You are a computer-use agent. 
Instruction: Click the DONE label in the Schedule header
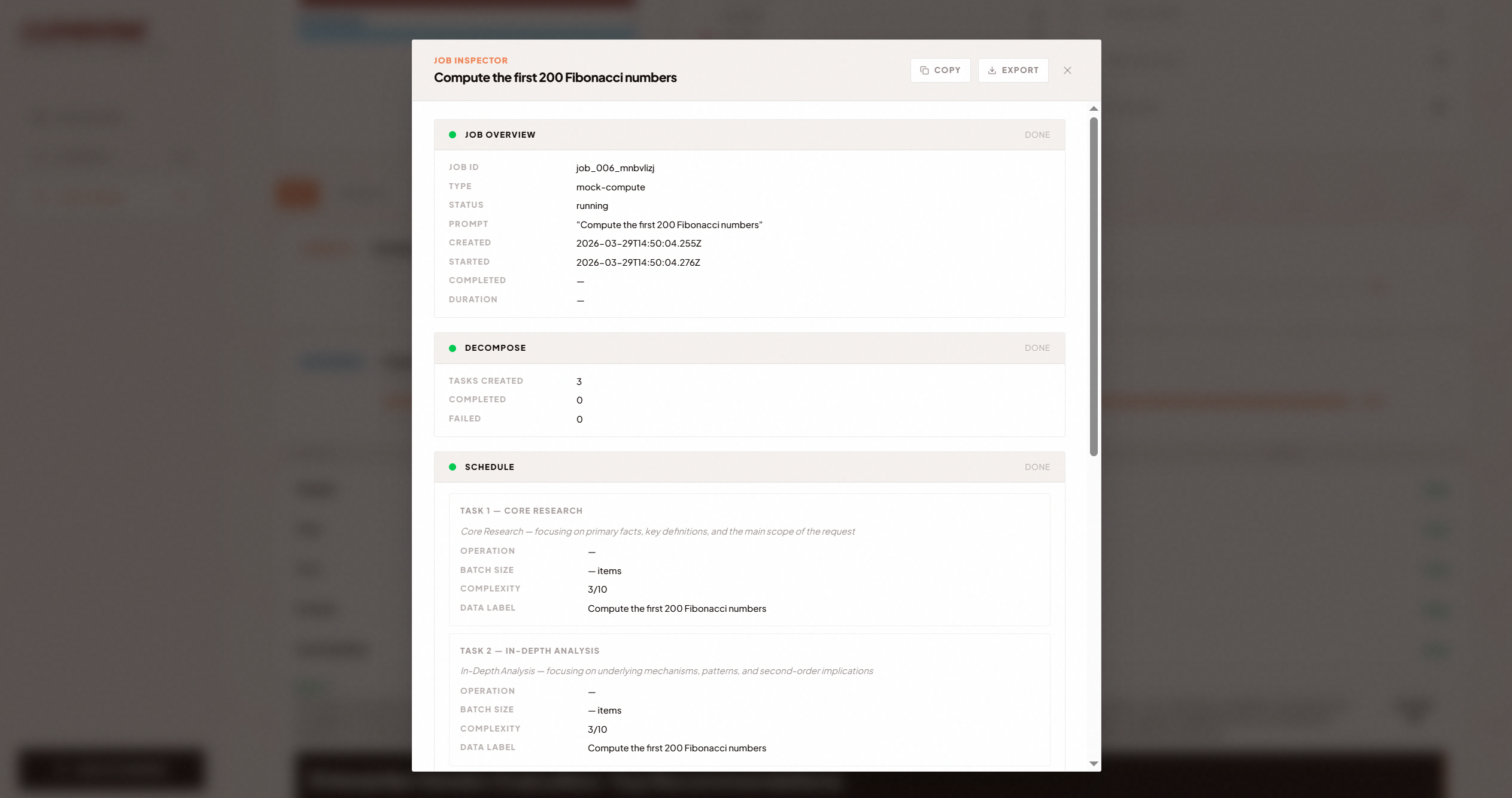tap(1037, 467)
